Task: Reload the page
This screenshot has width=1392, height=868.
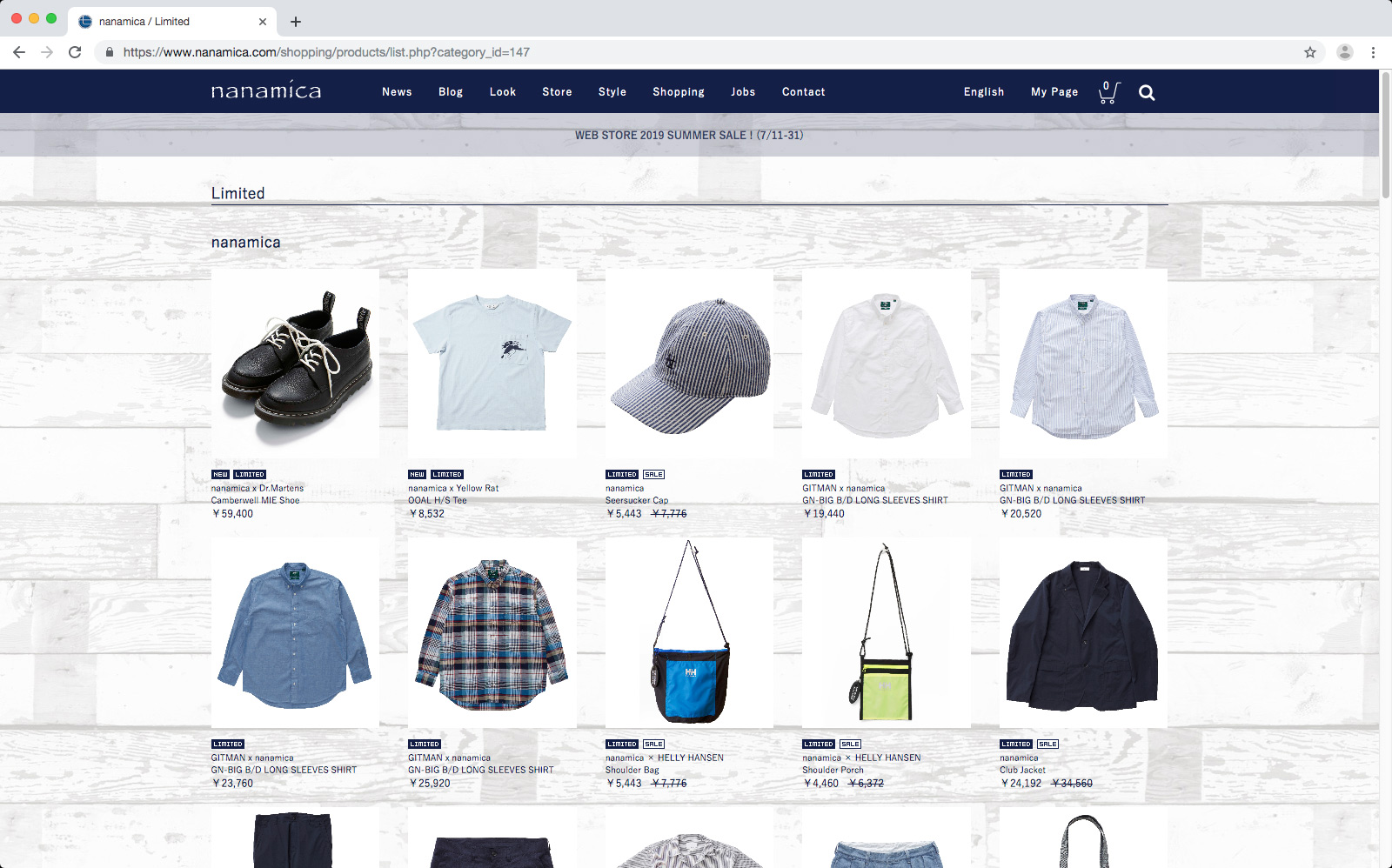Action: point(75,52)
